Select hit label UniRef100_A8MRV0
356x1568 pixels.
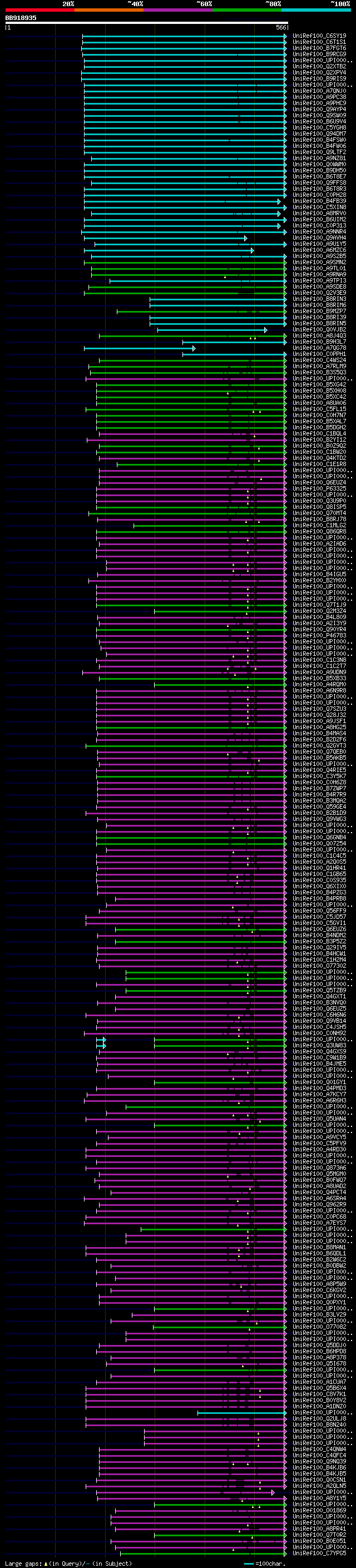click(x=319, y=213)
